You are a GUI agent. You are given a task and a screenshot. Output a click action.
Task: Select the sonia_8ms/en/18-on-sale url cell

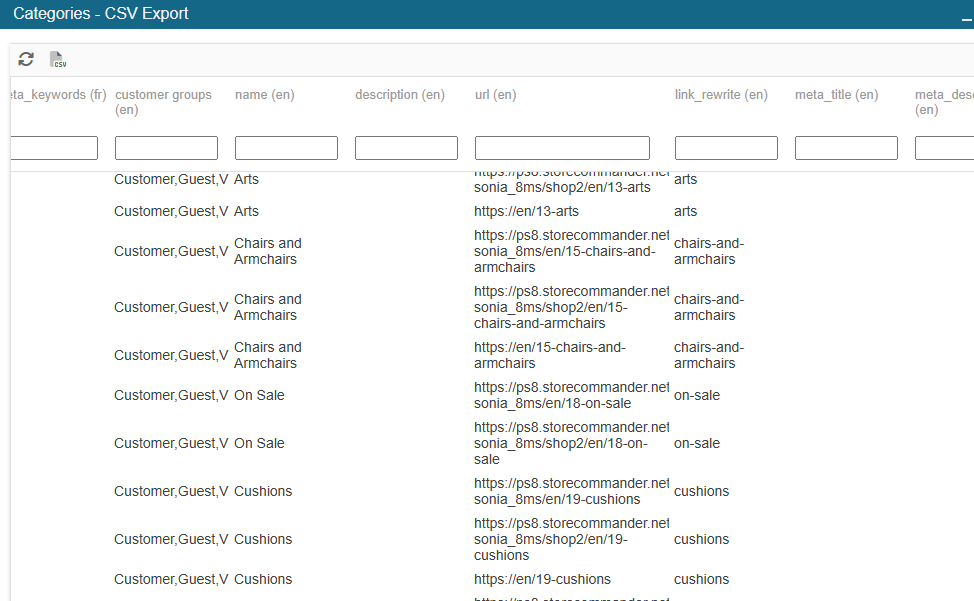[571, 395]
